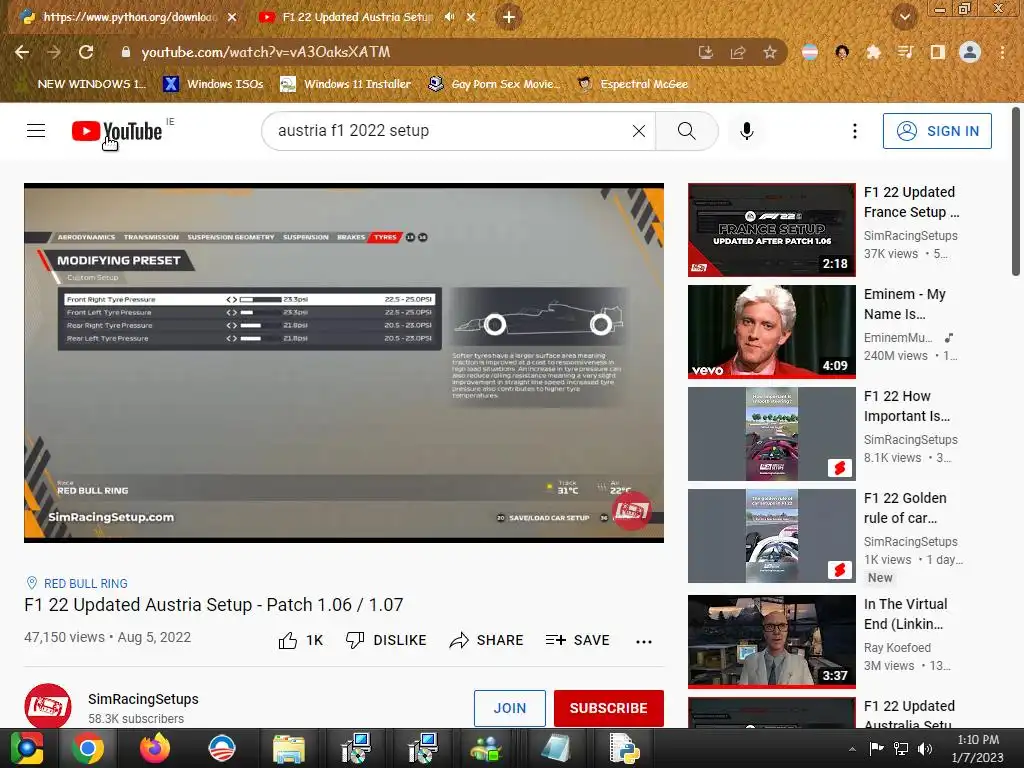This screenshot has height=768, width=1024.
Task: Open Google Chrome from the taskbar
Action: tap(88, 748)
